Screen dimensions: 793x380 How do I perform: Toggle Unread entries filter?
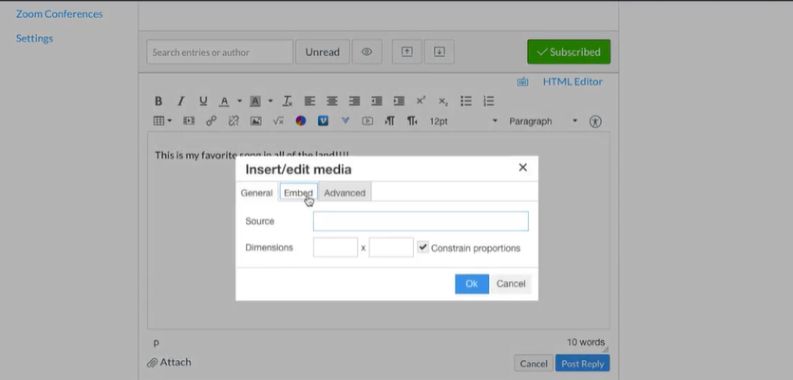322,52
